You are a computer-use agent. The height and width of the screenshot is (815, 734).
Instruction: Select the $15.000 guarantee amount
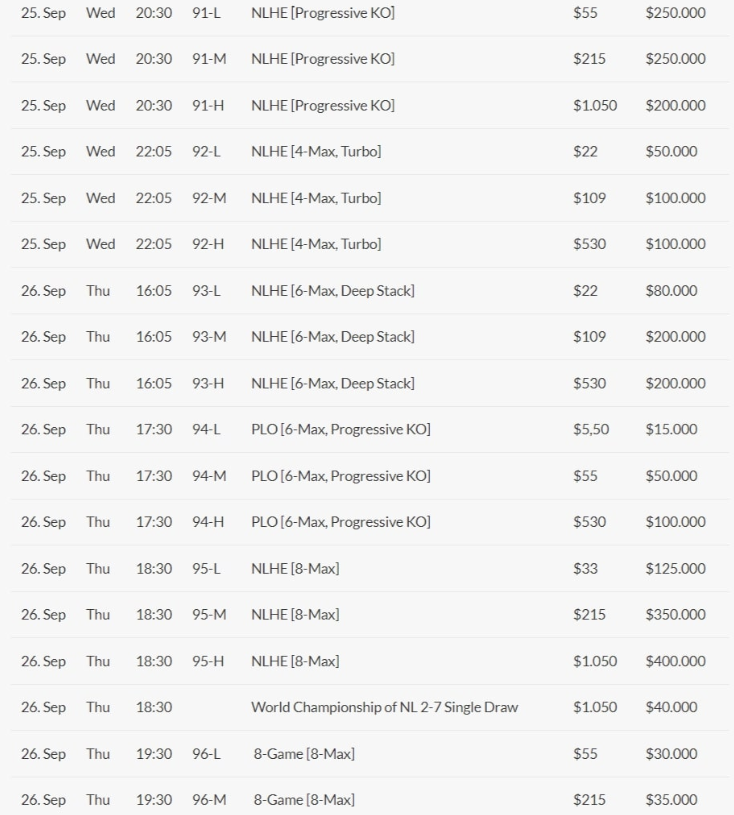click(672, 430)
